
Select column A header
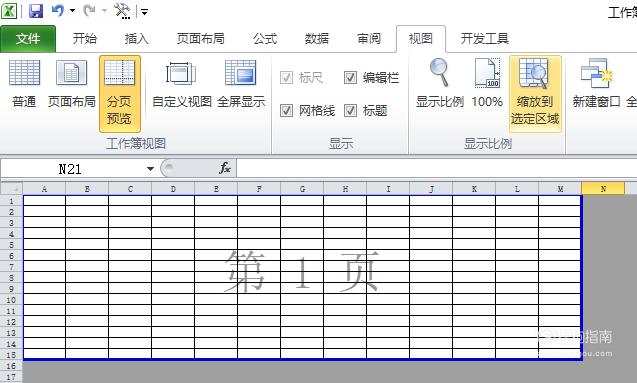coord(44,189)
